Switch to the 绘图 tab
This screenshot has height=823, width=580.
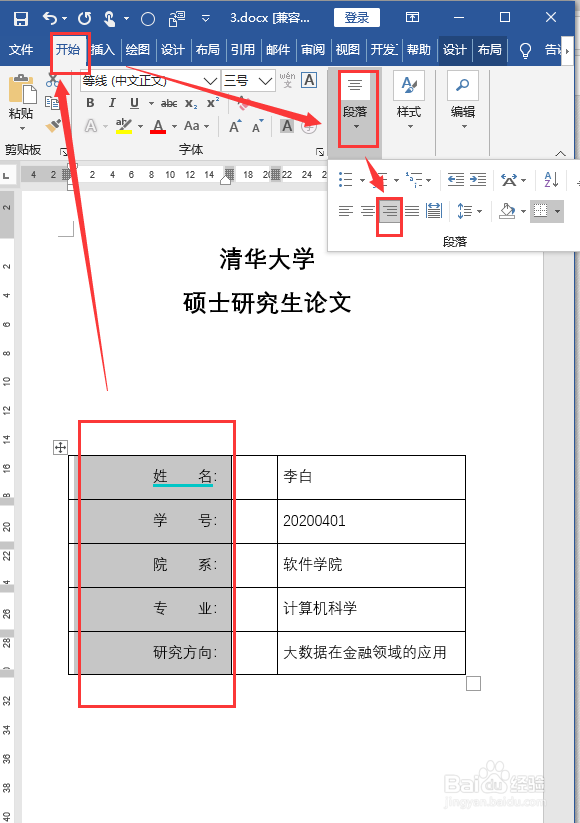[x=138, y=50]
